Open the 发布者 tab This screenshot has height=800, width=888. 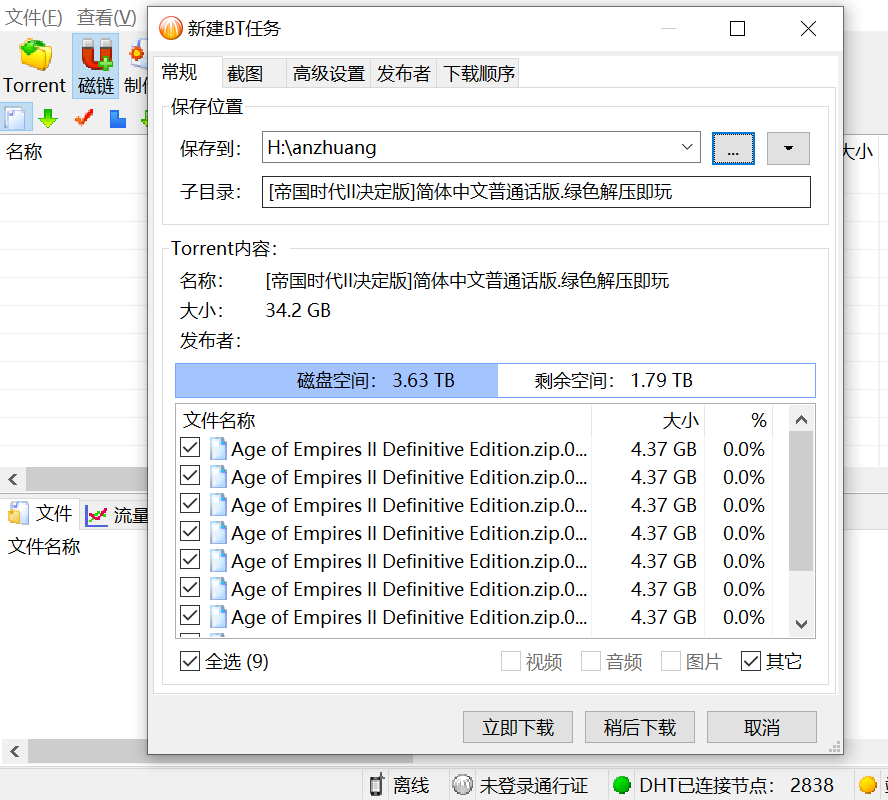pyautogui.click(x=403, y=74)
